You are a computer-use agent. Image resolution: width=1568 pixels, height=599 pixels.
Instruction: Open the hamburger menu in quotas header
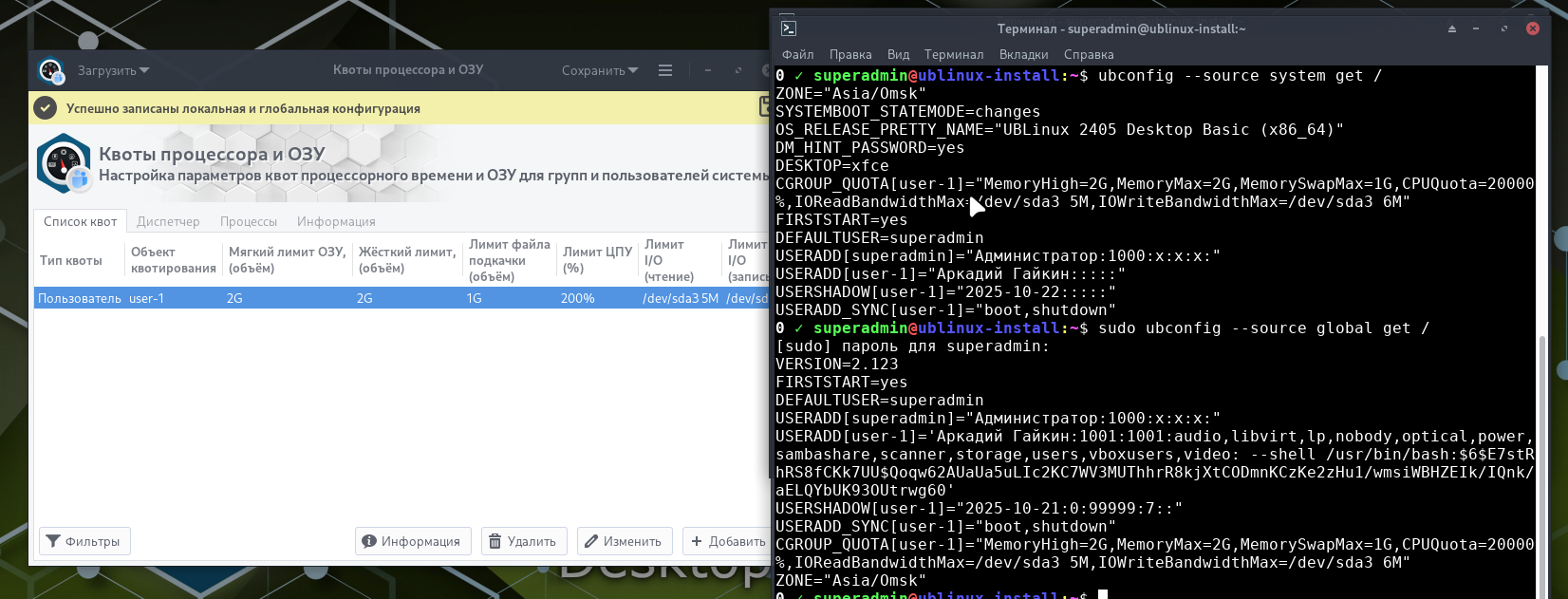pyautogui.click(x=665, y=70)
